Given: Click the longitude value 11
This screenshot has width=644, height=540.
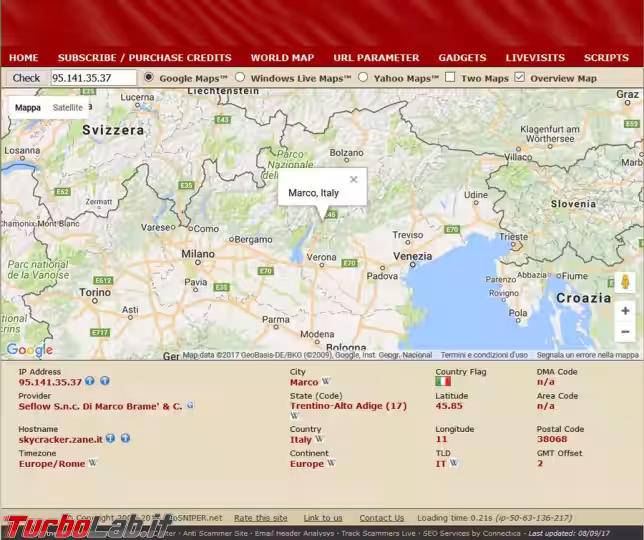Looking at the screenshot, I should [442, 439].
